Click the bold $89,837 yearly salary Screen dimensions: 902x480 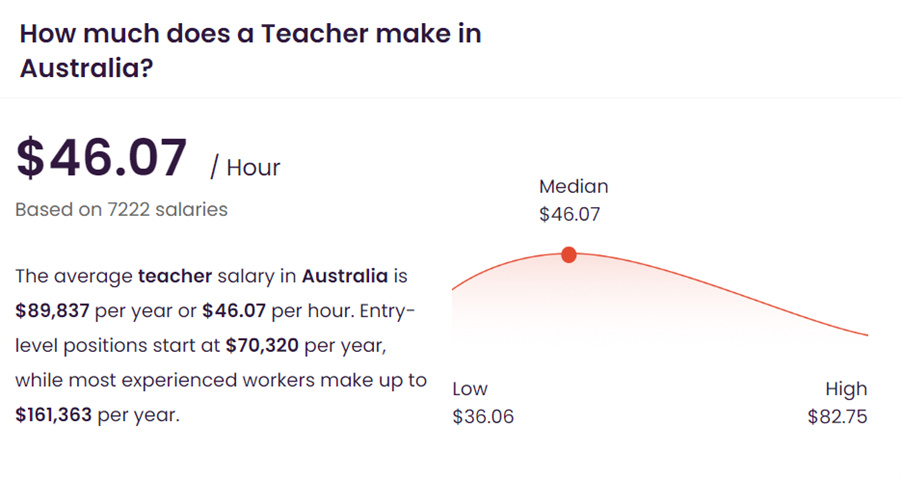pos(52,311)
